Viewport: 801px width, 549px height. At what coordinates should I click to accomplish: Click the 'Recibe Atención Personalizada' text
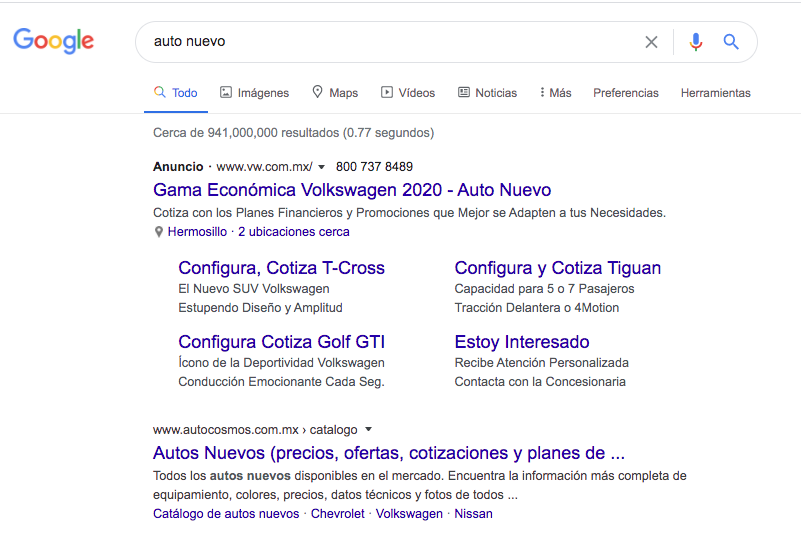coord(541,363)
